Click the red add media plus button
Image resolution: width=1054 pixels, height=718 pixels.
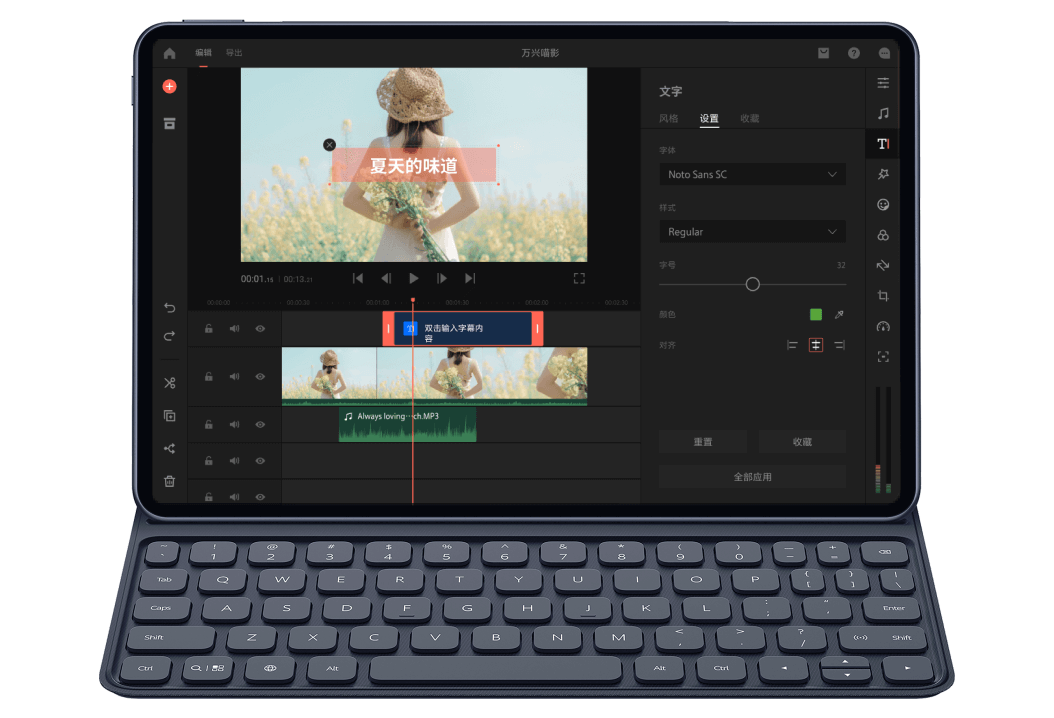coord(169,87)
